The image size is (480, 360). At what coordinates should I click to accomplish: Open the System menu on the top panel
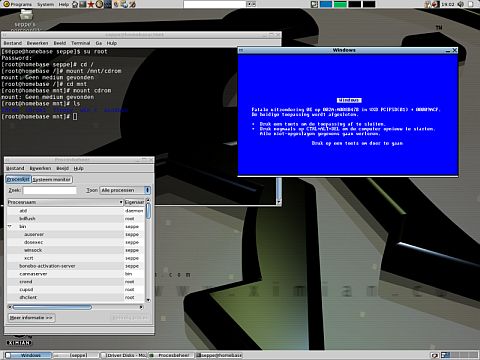tap(45, 4)
